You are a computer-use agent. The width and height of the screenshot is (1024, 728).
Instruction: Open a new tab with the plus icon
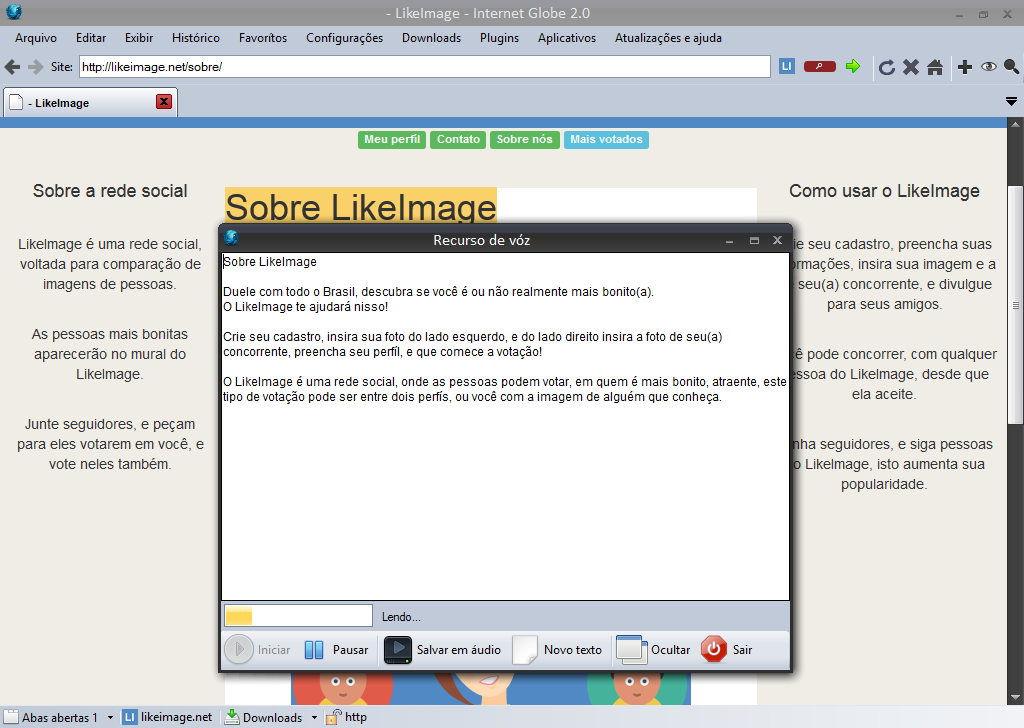964,66
